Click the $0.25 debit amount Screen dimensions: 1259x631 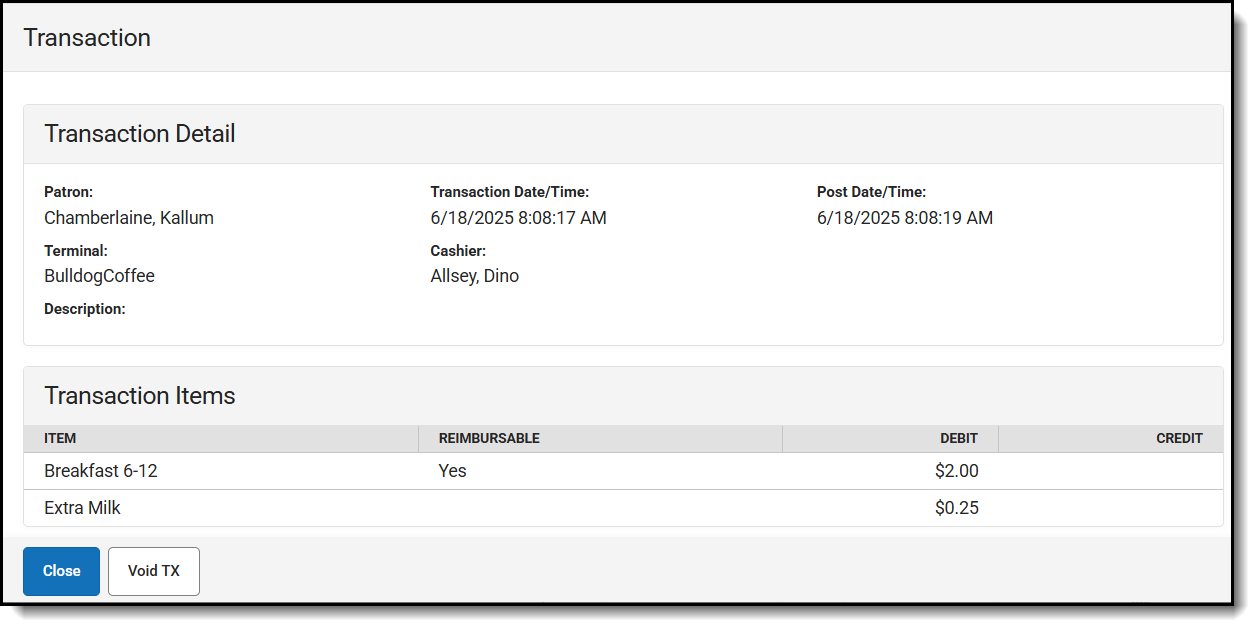click(956, 508)
